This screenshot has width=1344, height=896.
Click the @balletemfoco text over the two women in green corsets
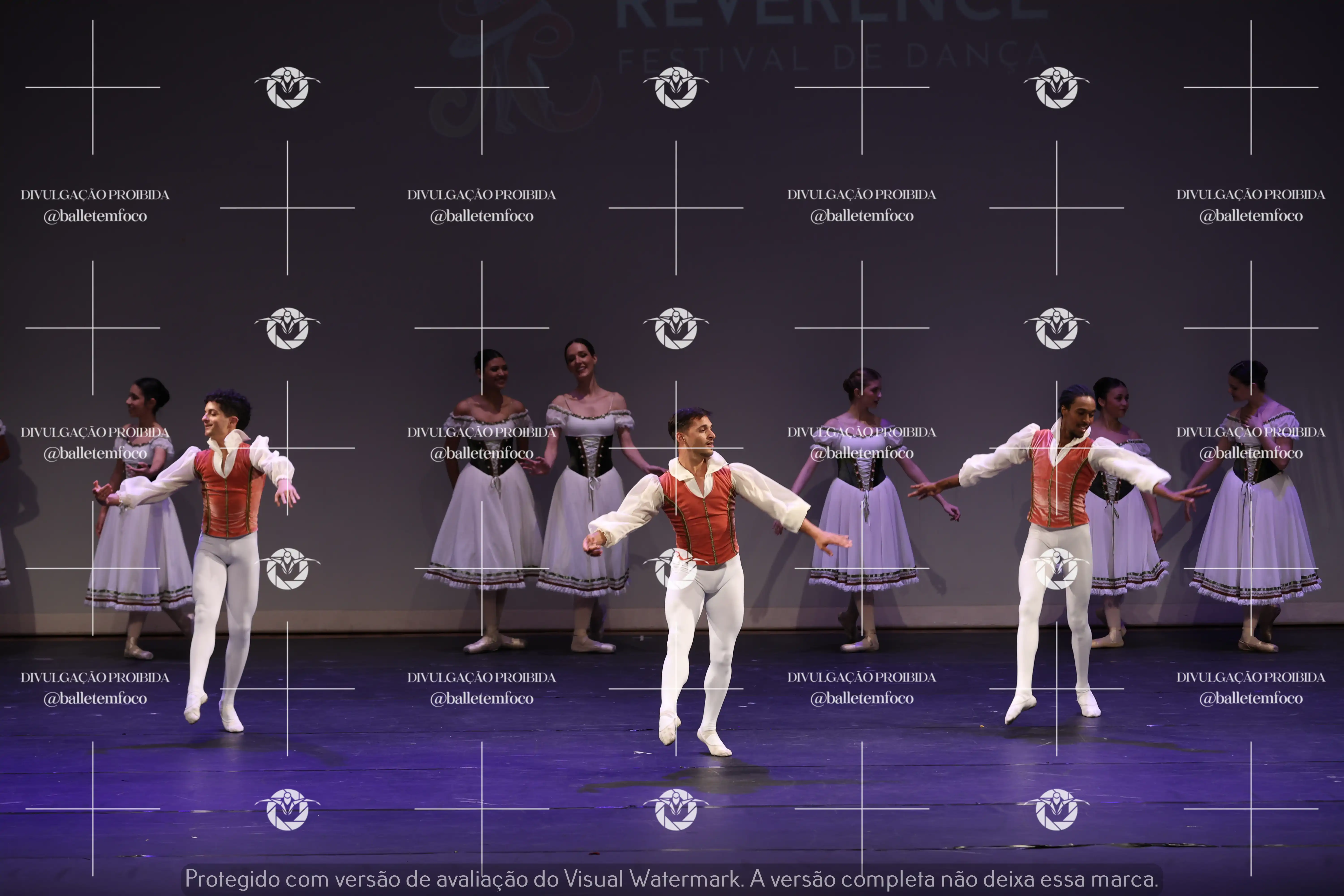coord(482,453)
